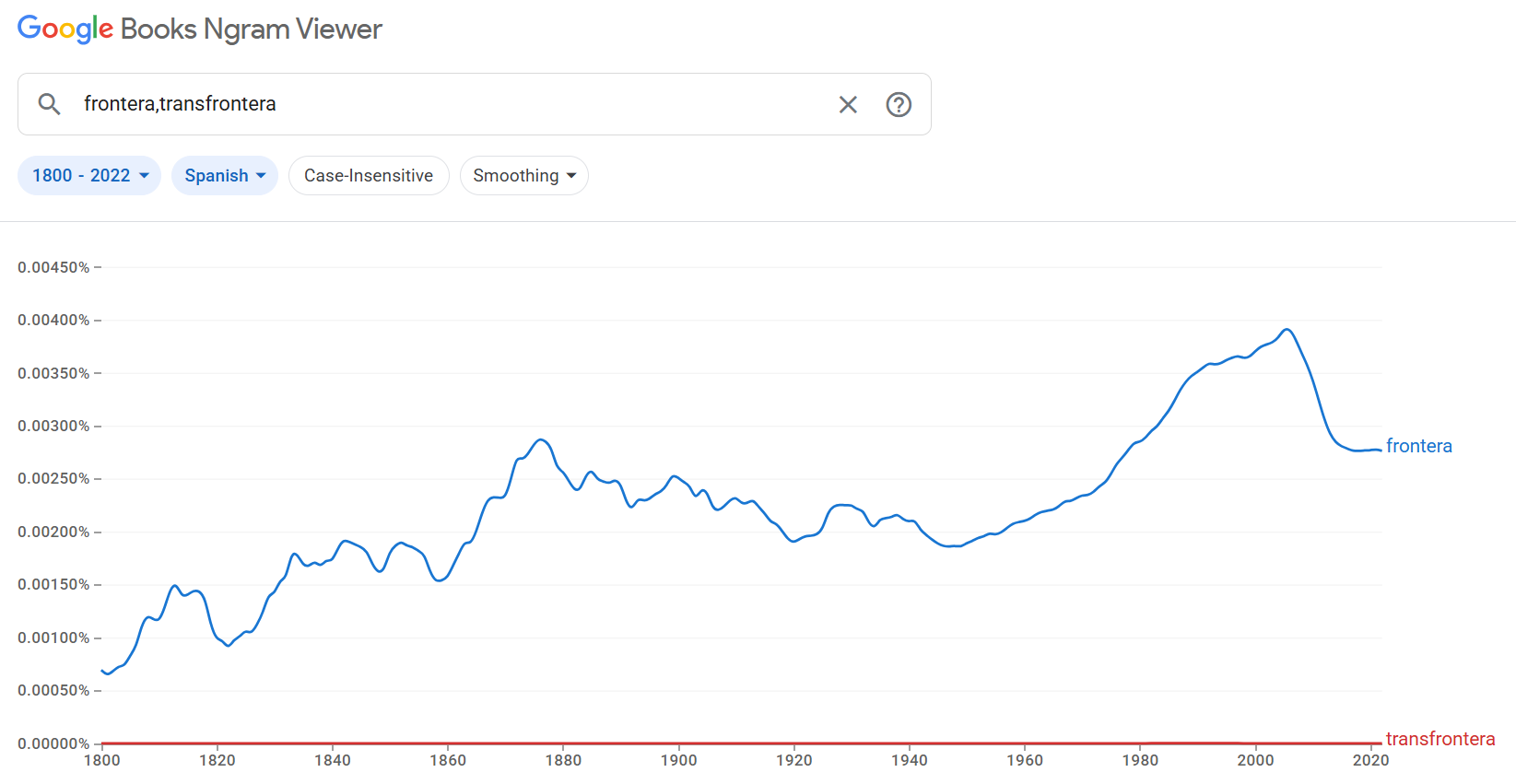Click the transfrontera line label
This screenshot has width=1516, height=784.
pyautogui.click(x=1440, y=739)
